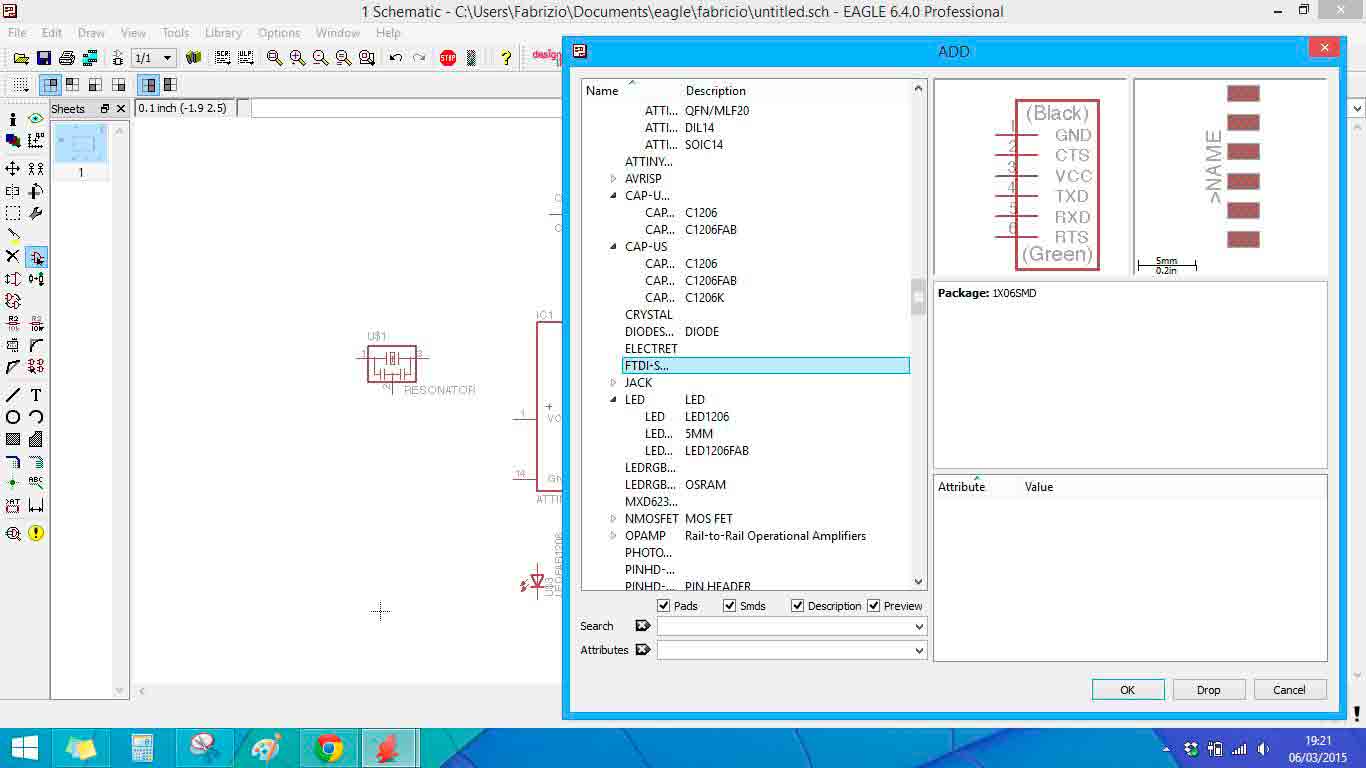1366x768 pixels.
Task: Toggle the Smds checkbox
Action: [x=730, y=606]
